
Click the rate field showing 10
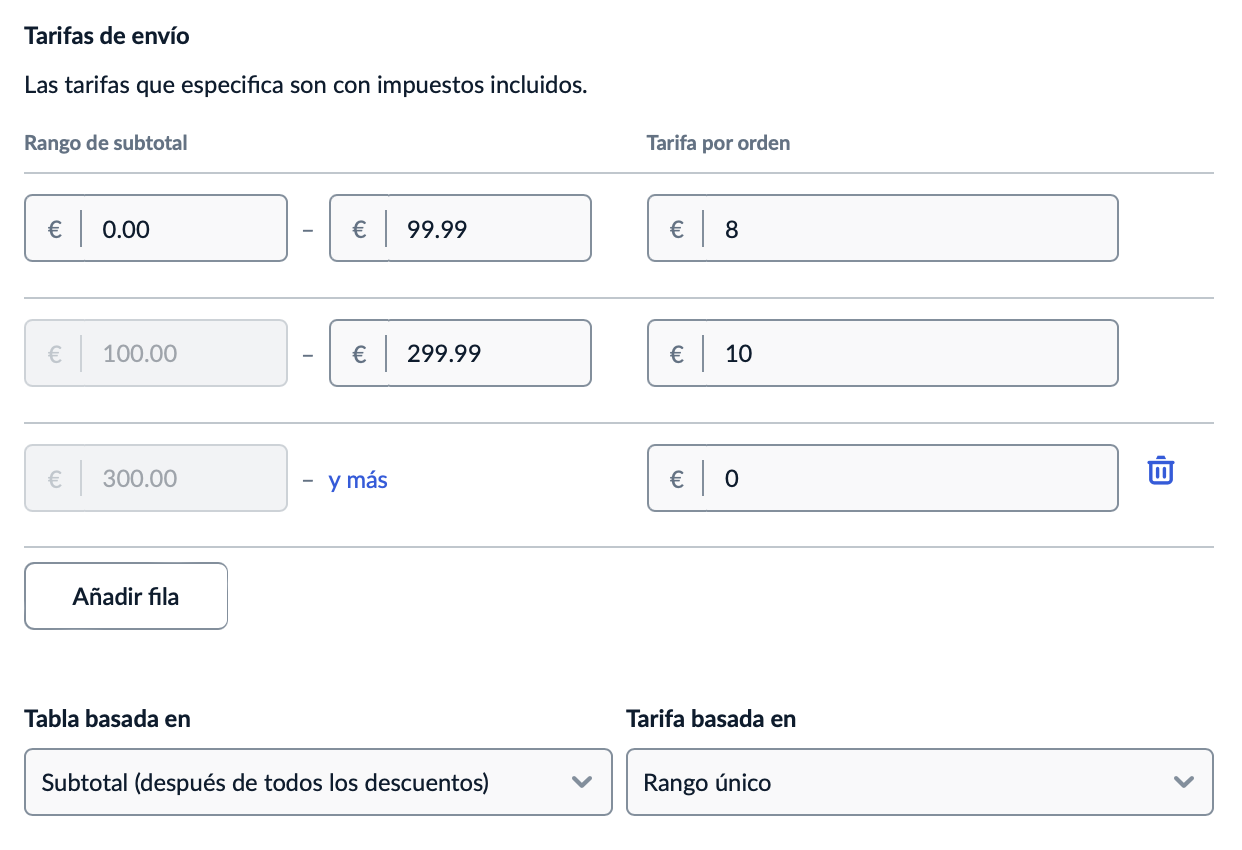point(882,353)
